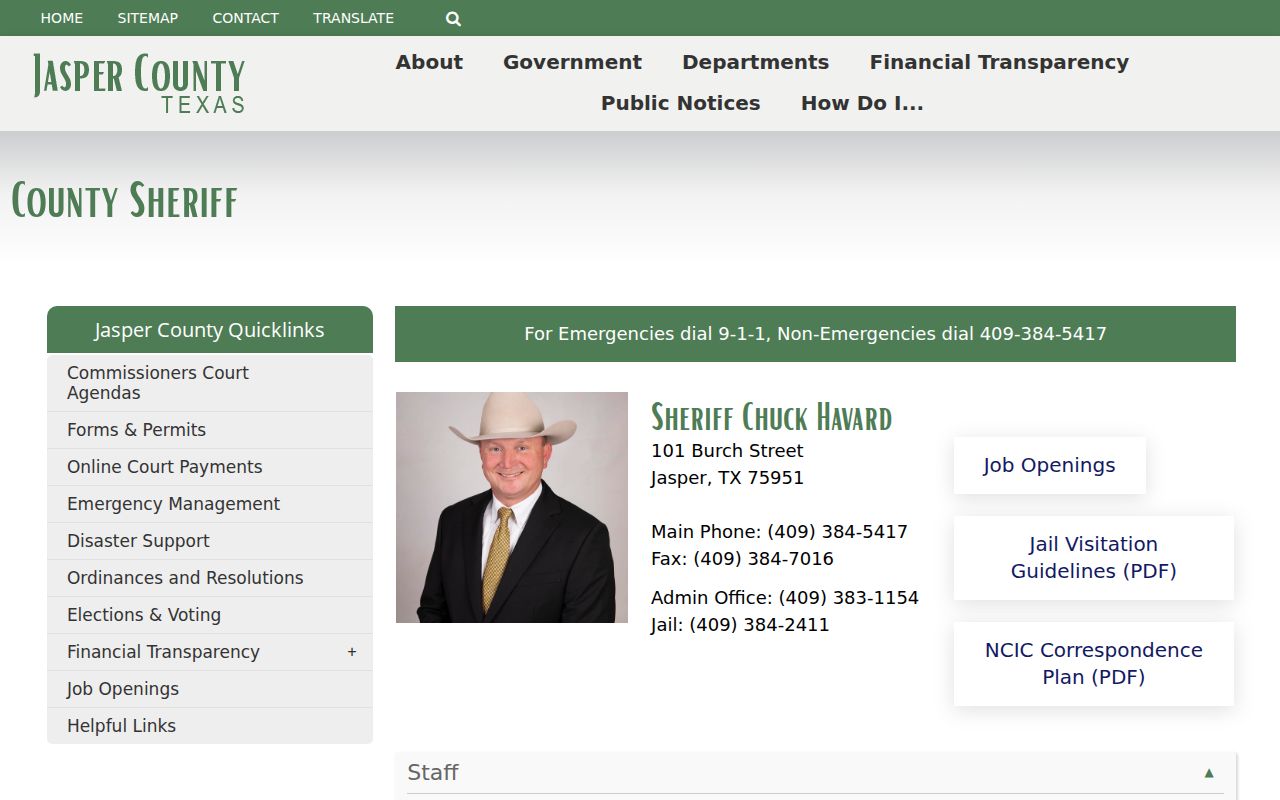Click the 101 Burch Street address line
The image size is (1280, 800).
click(x=727, y=451)
